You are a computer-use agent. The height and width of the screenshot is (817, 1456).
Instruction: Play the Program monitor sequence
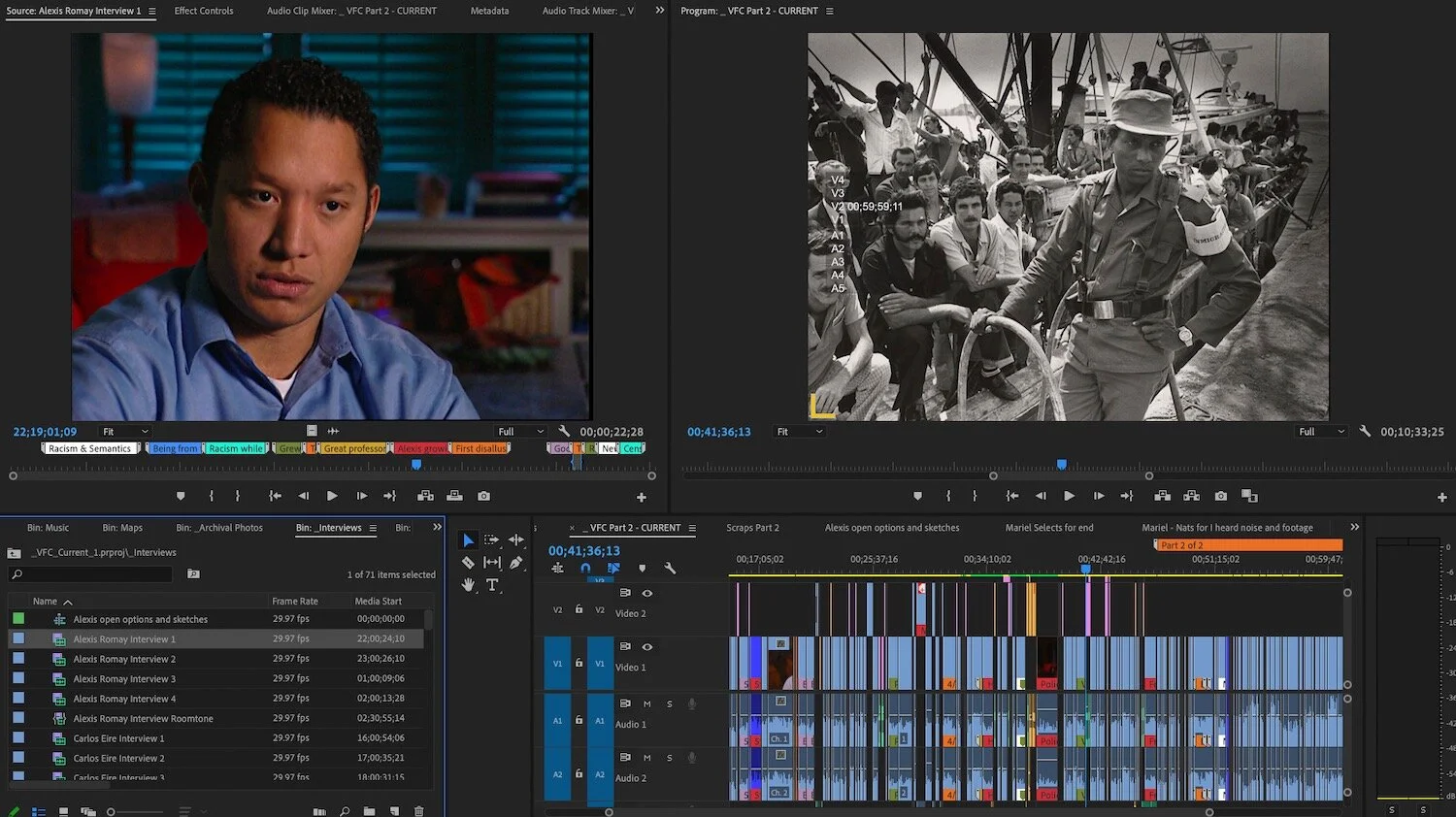(x=1069, y=496)
